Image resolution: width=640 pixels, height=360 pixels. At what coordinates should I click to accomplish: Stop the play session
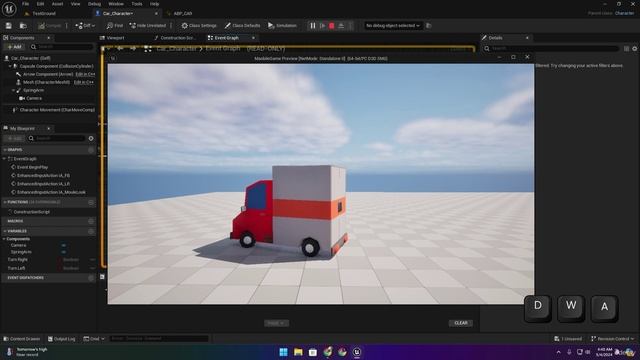click(332, 26)
